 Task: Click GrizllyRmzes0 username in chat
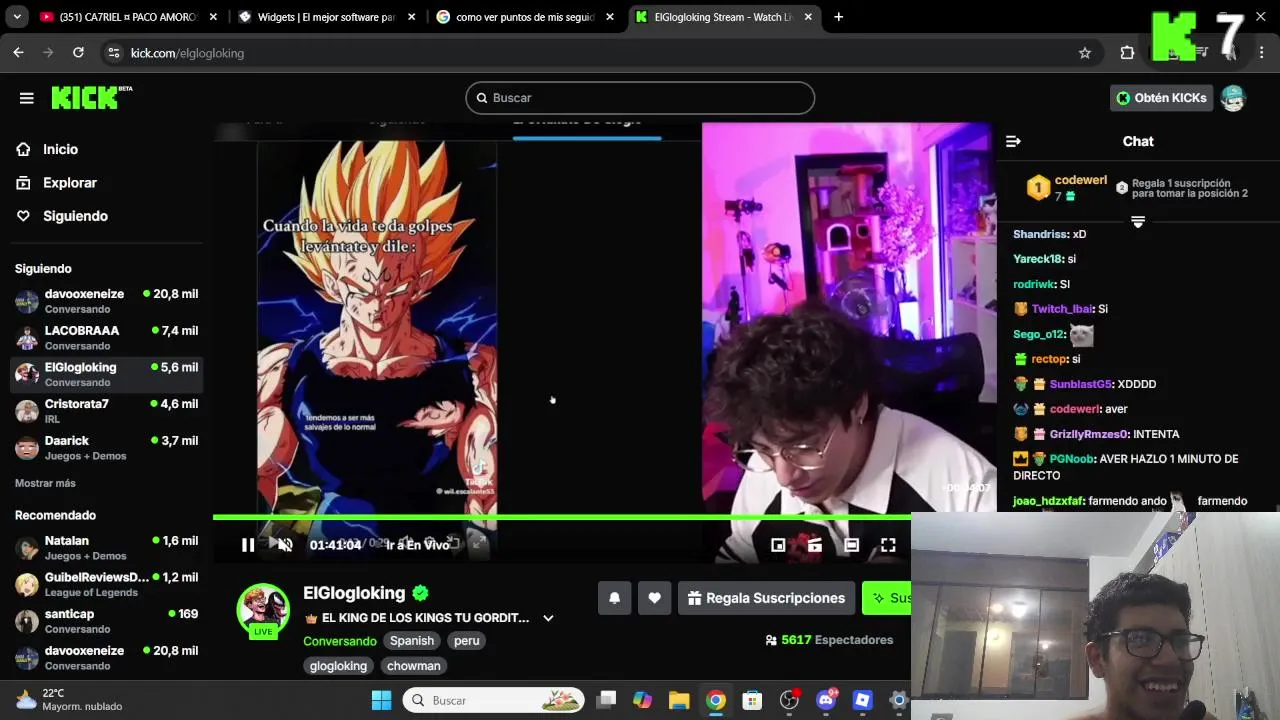(x=1089, y=434)
